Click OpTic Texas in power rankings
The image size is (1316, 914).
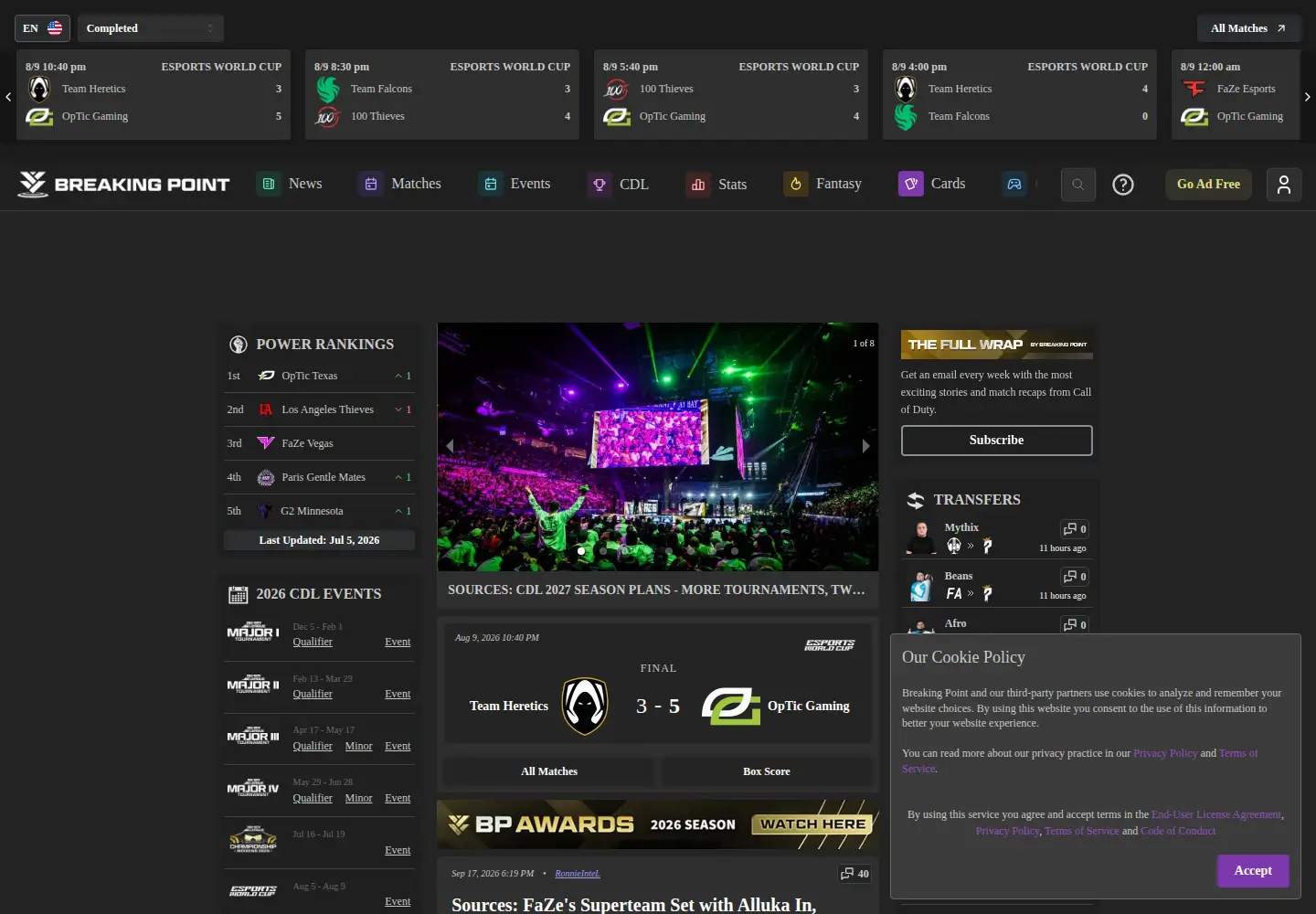[x=310, y=376]
